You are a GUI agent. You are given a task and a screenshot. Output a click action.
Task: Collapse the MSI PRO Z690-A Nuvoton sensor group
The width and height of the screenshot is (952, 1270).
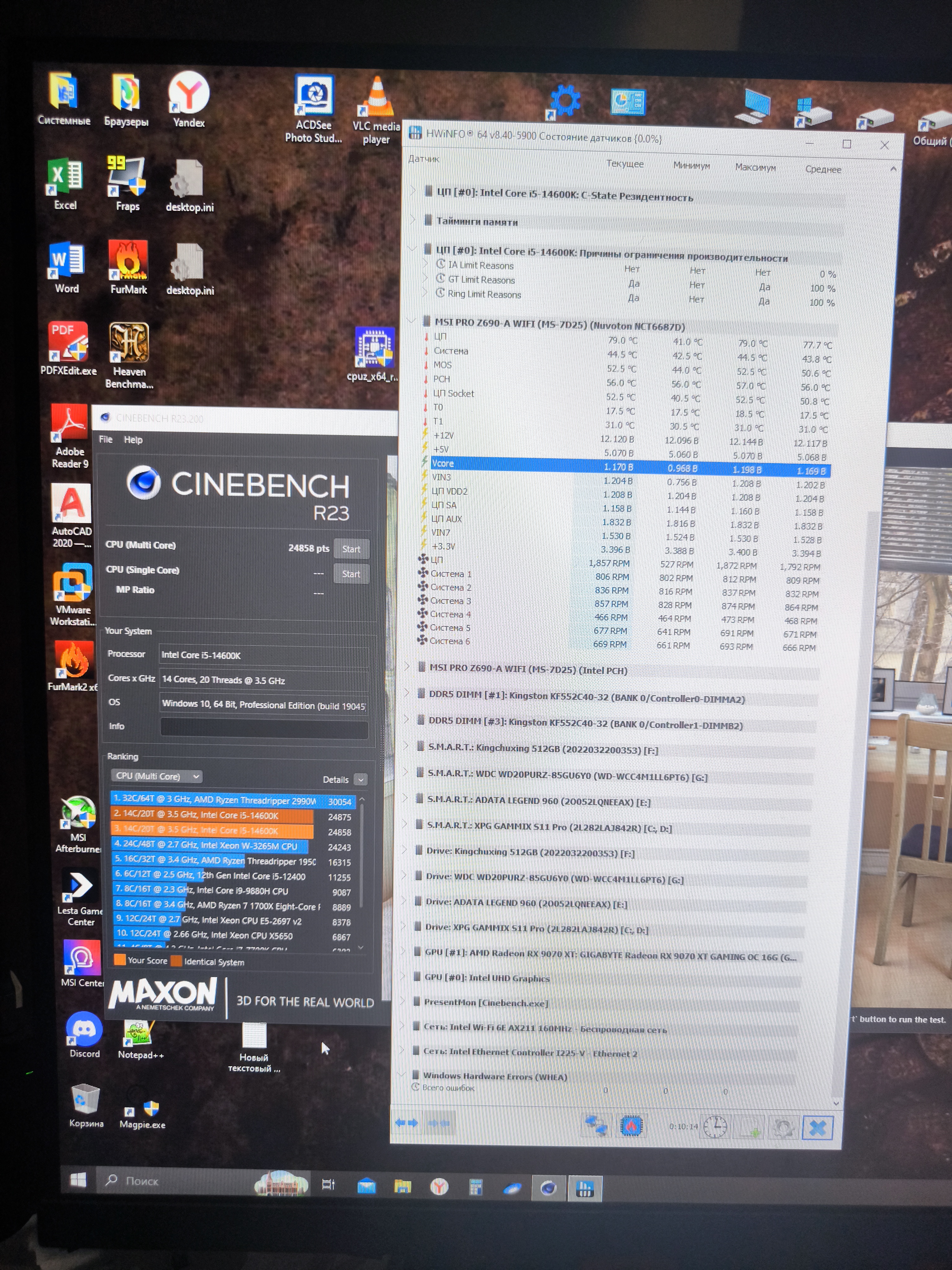[x=412, y=320]
